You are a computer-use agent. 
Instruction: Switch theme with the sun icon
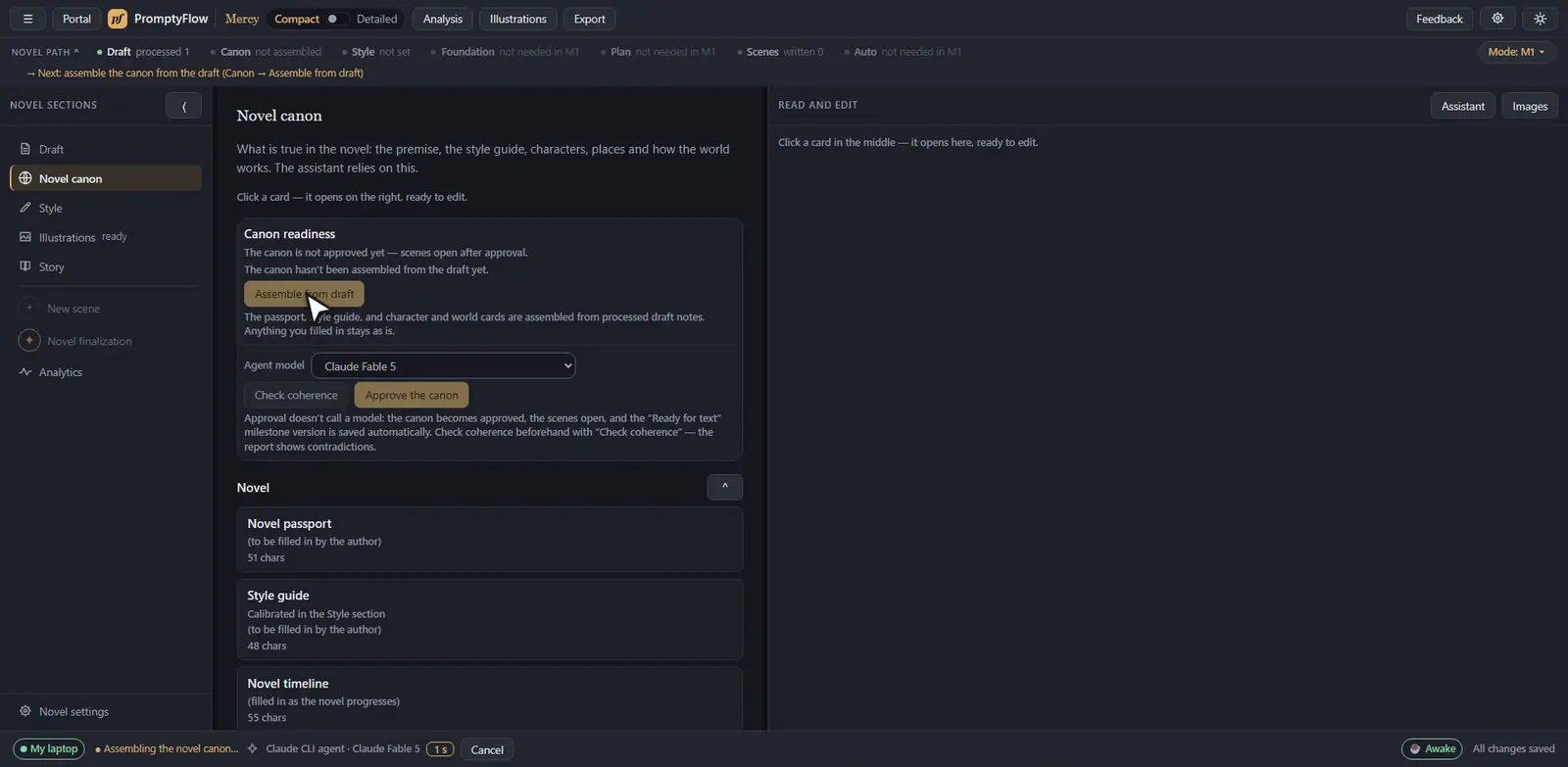(1540, 19)
